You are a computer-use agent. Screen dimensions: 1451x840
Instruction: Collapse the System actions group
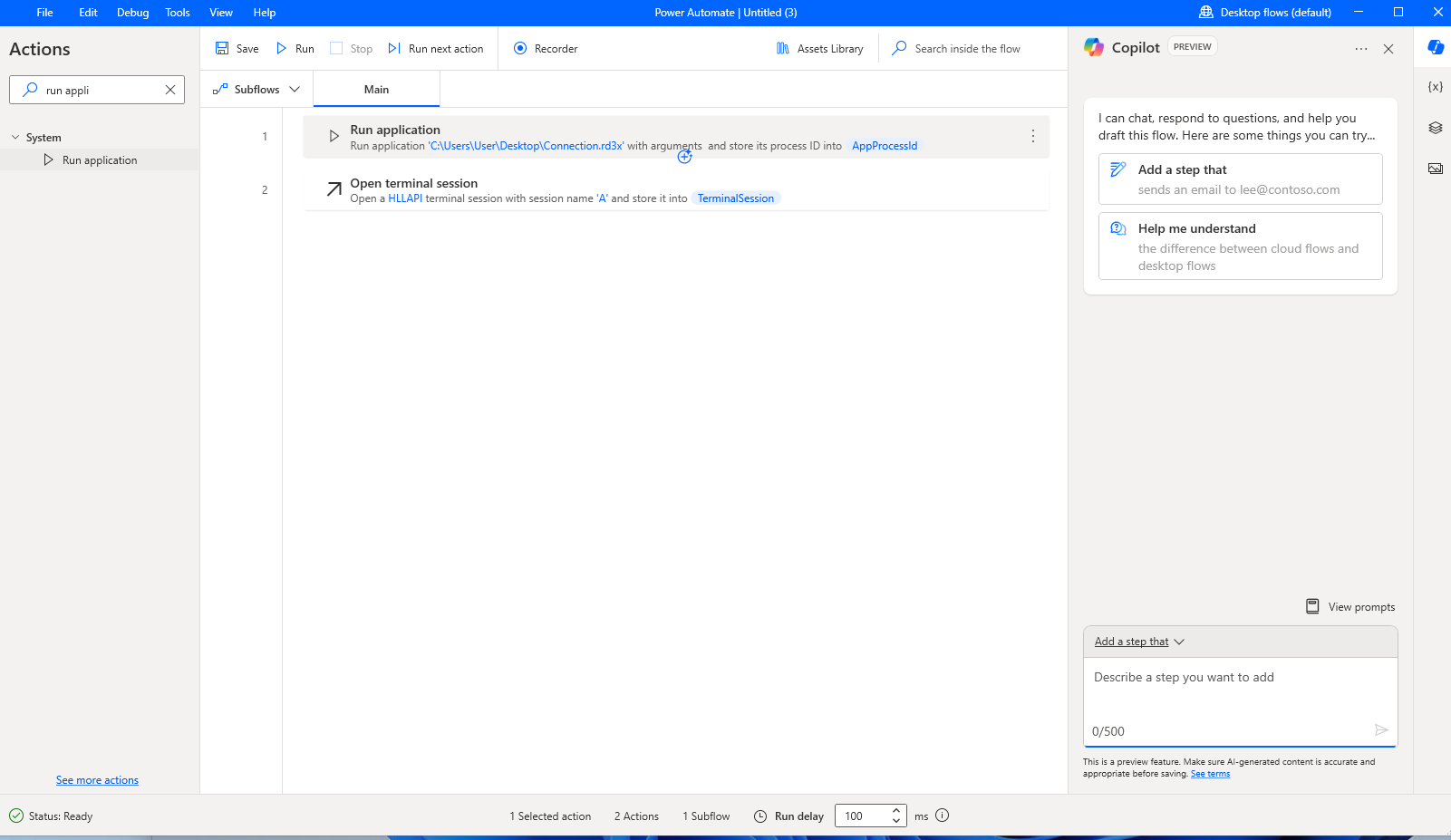click(x=15, y=137)
